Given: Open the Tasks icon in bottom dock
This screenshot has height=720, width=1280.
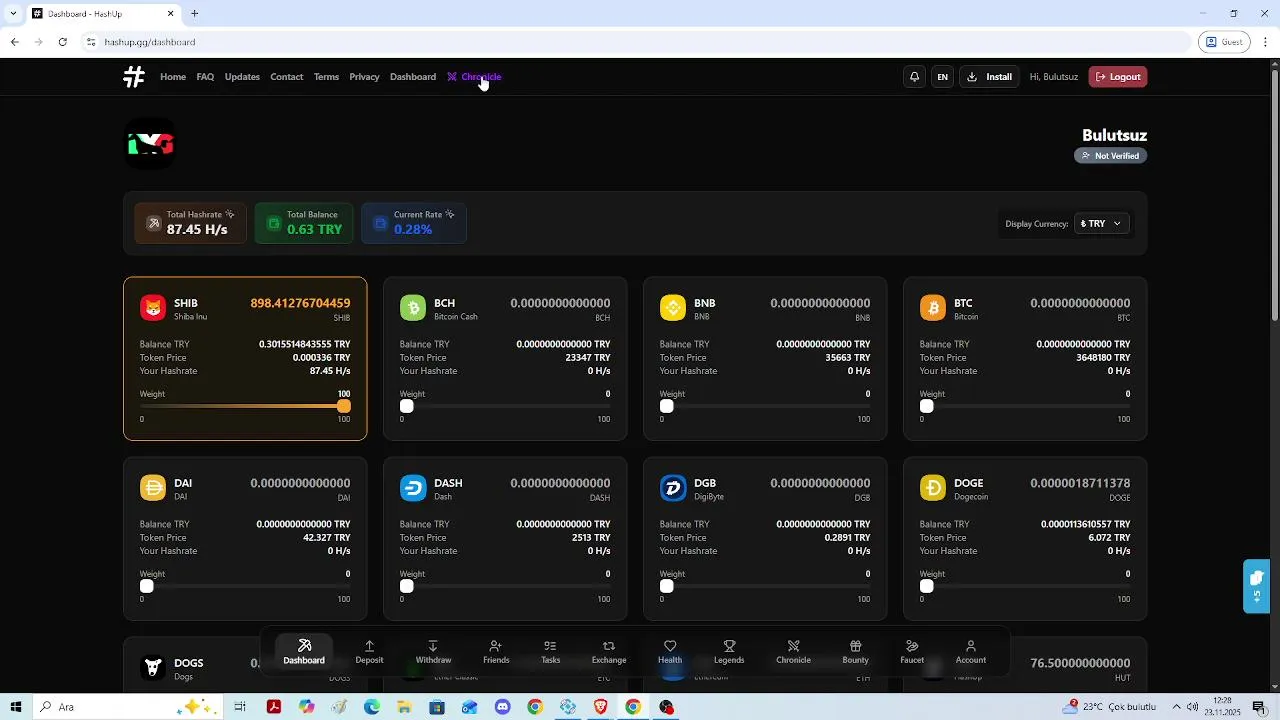Looking at the screenshot, I should coord(550,652).
